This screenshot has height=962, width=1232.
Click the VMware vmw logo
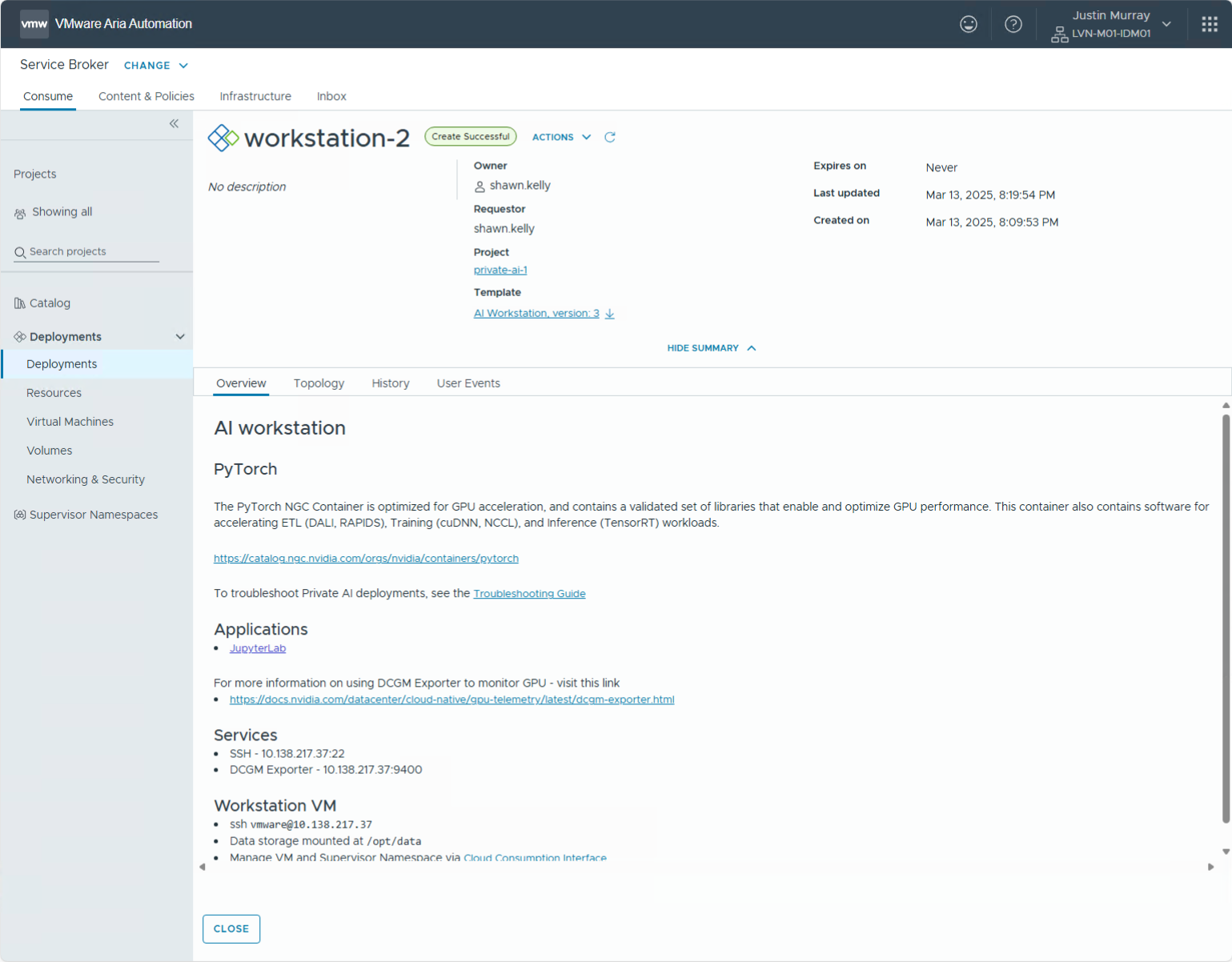34,24
